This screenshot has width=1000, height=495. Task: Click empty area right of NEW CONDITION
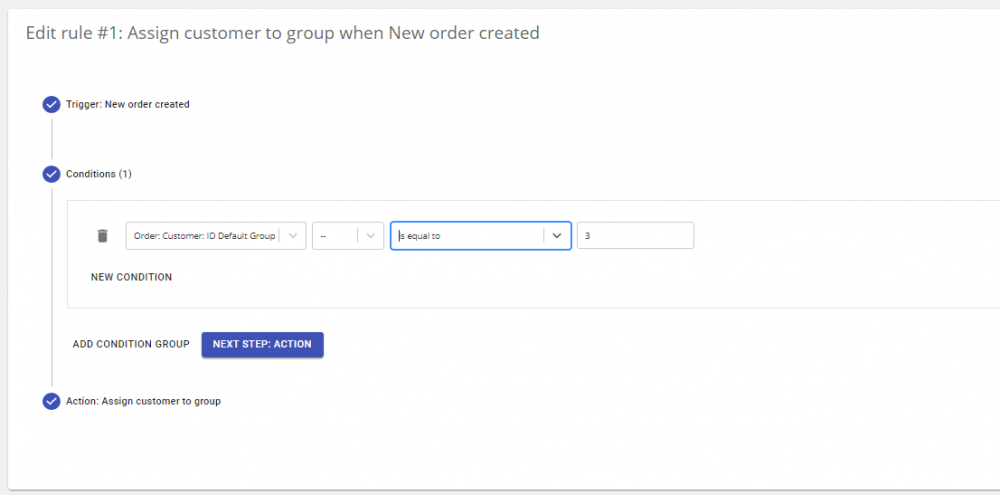[500, 277]
